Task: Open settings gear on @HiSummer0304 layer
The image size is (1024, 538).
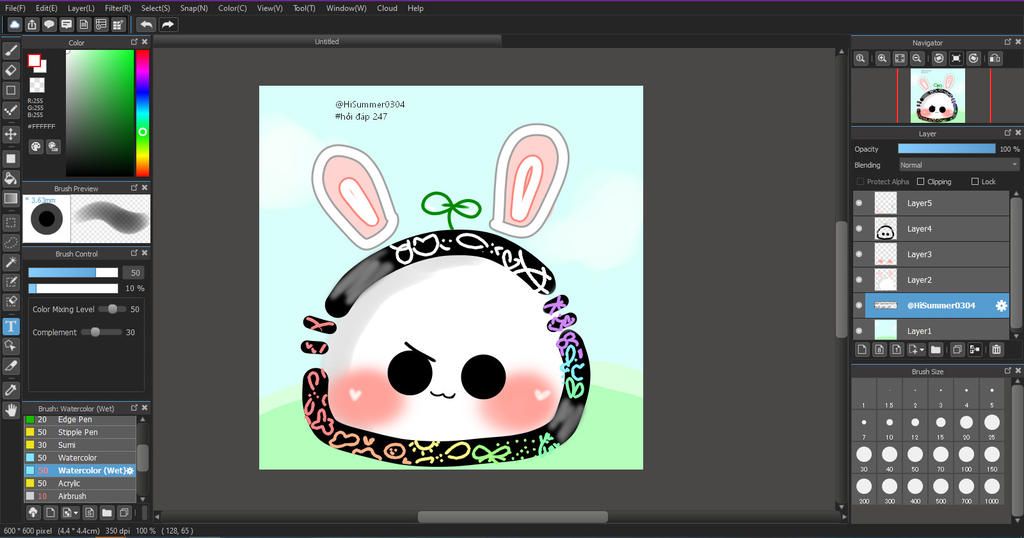Action: point(1000,305)
